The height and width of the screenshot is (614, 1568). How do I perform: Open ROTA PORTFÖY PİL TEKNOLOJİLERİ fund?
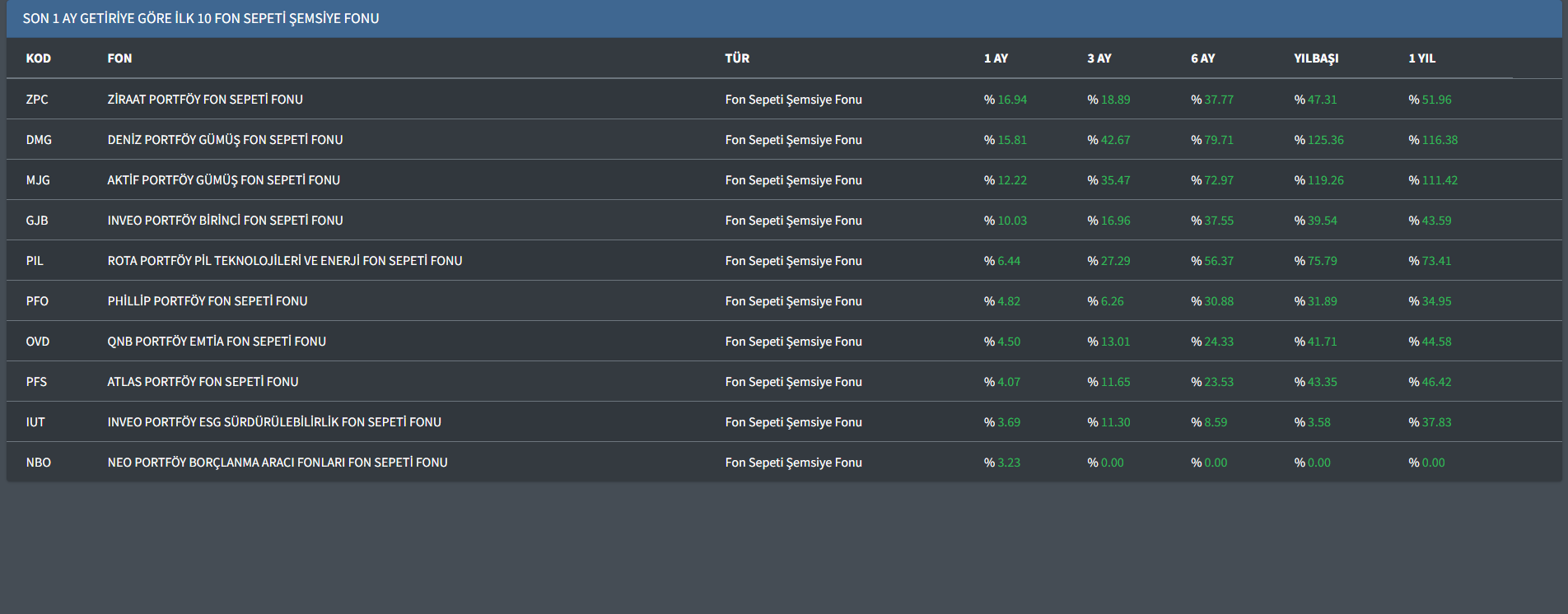click(284, 261)
